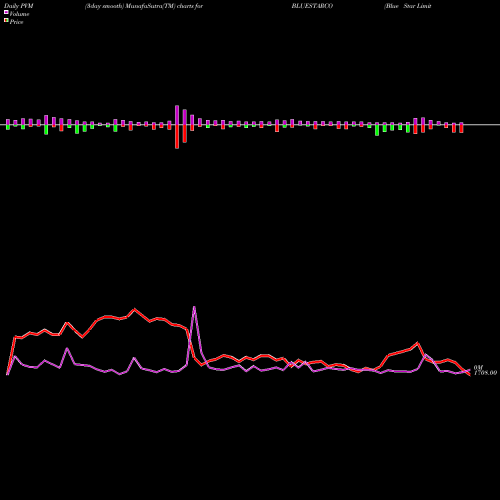
Task: Click the 'Daily PVM' title text
Action: [x=19, y=6]
